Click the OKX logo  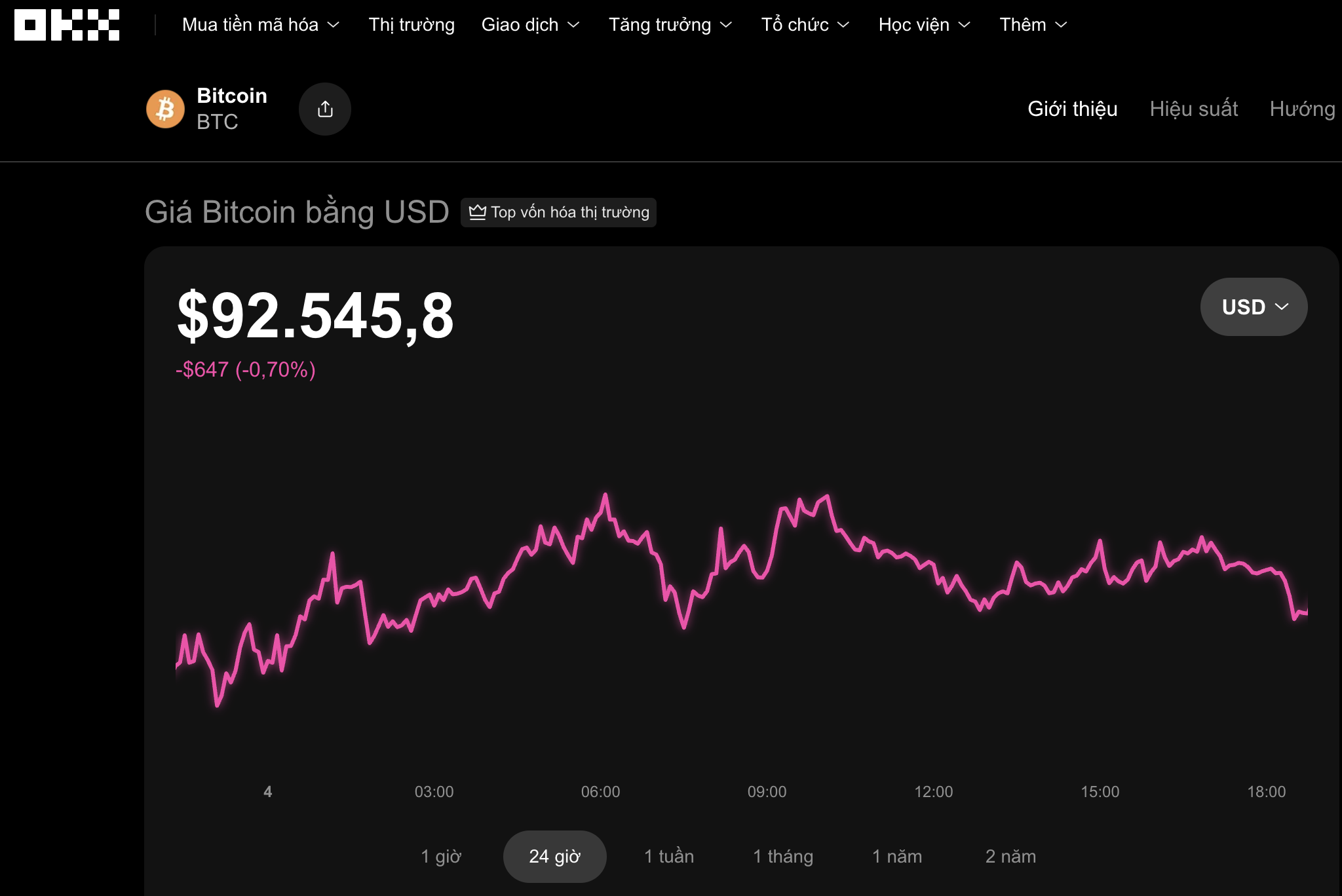[x=67, y=25]
